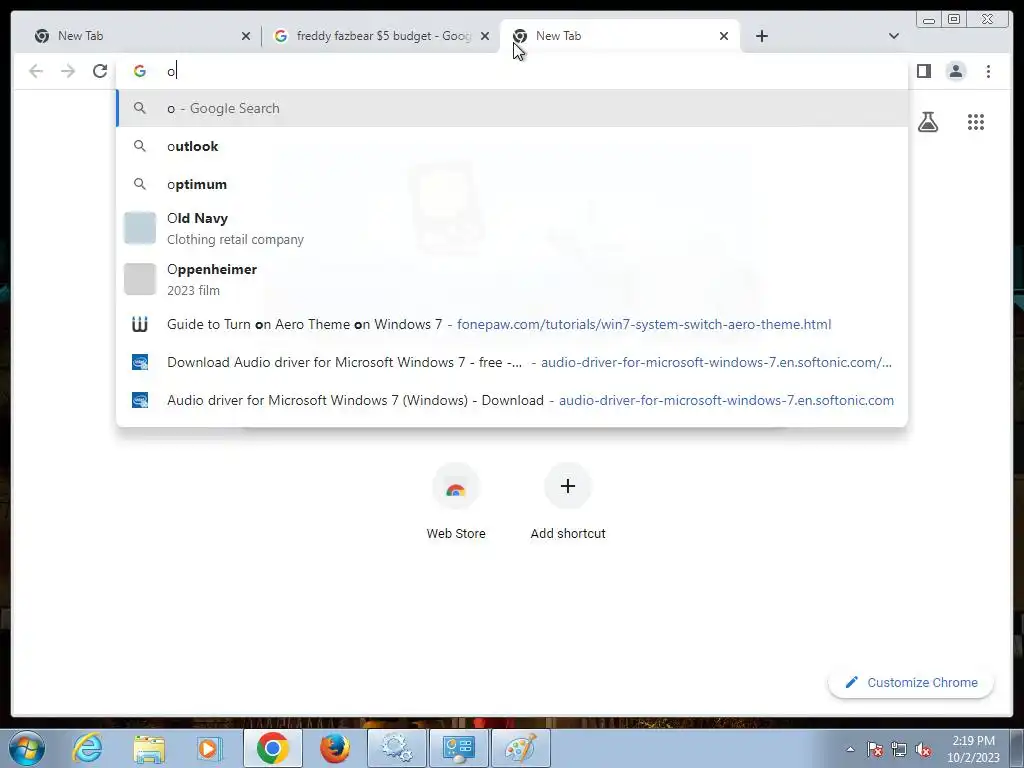Open Windows Explorer folder in taskbar

pos(149,748)
